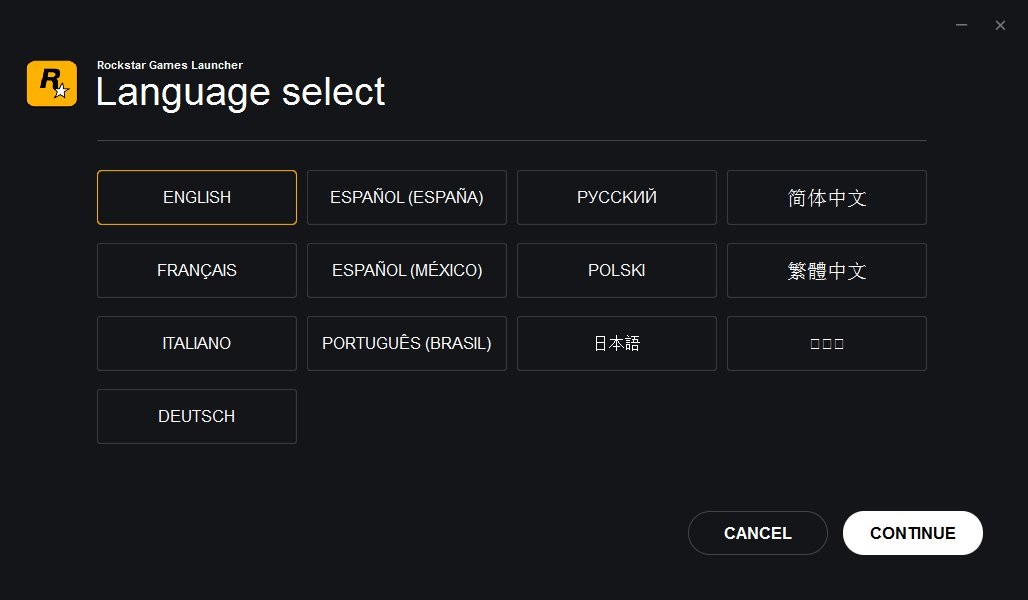Screen dimensions: 1028x600
Task: Choose 简体中文 Simplified Chinese option
Action: pos(827,198)
